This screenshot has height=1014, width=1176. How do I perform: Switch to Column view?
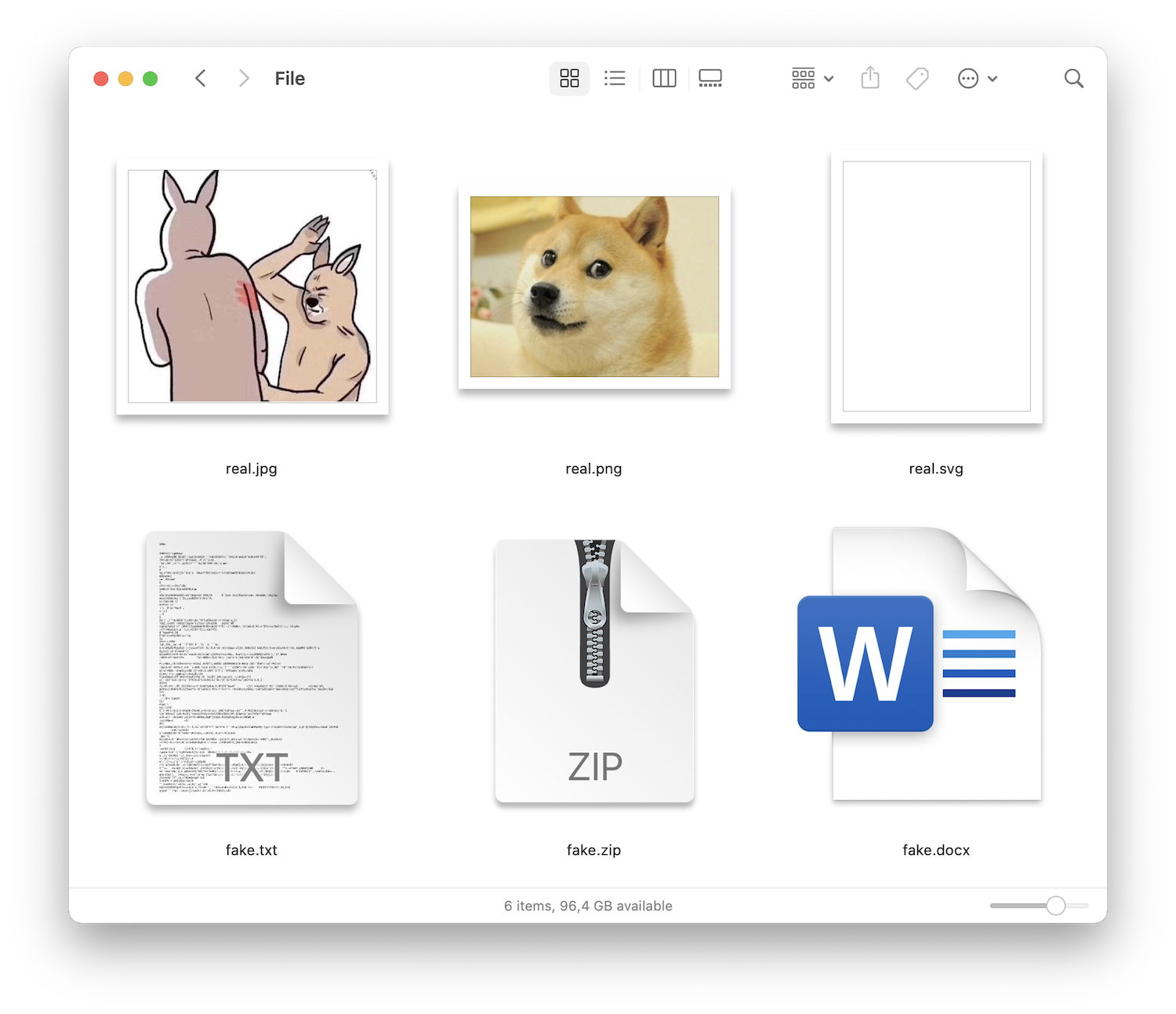point(663,78)
